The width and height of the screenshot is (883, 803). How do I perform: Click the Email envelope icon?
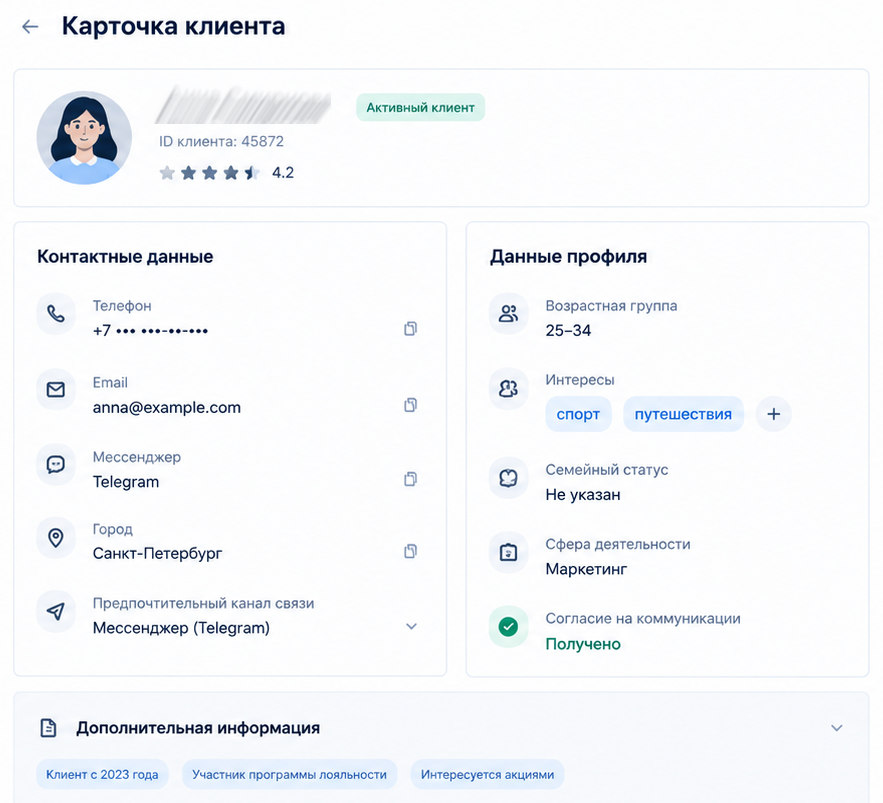tap(56, 389)
